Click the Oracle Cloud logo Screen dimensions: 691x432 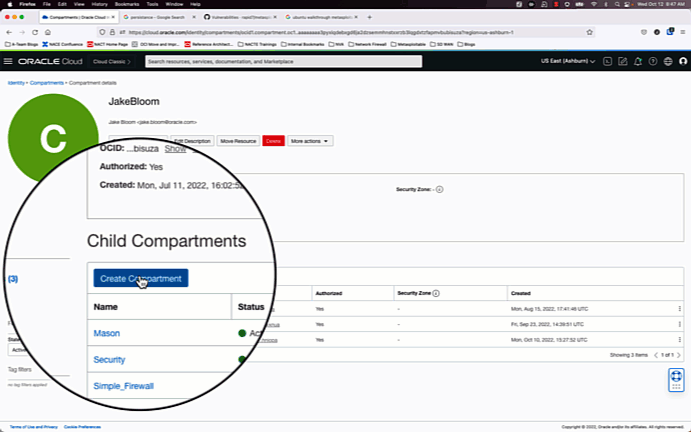(x=50, y=61)
